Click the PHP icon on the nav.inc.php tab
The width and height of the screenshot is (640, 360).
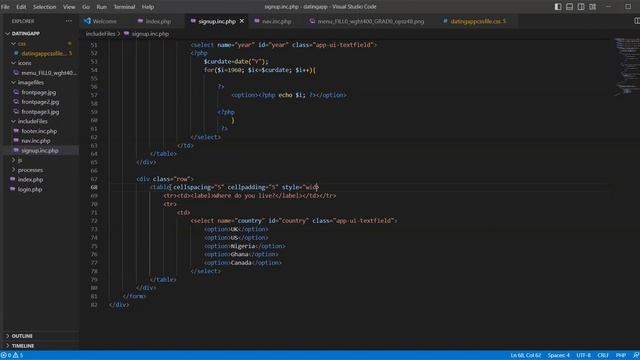257,21
